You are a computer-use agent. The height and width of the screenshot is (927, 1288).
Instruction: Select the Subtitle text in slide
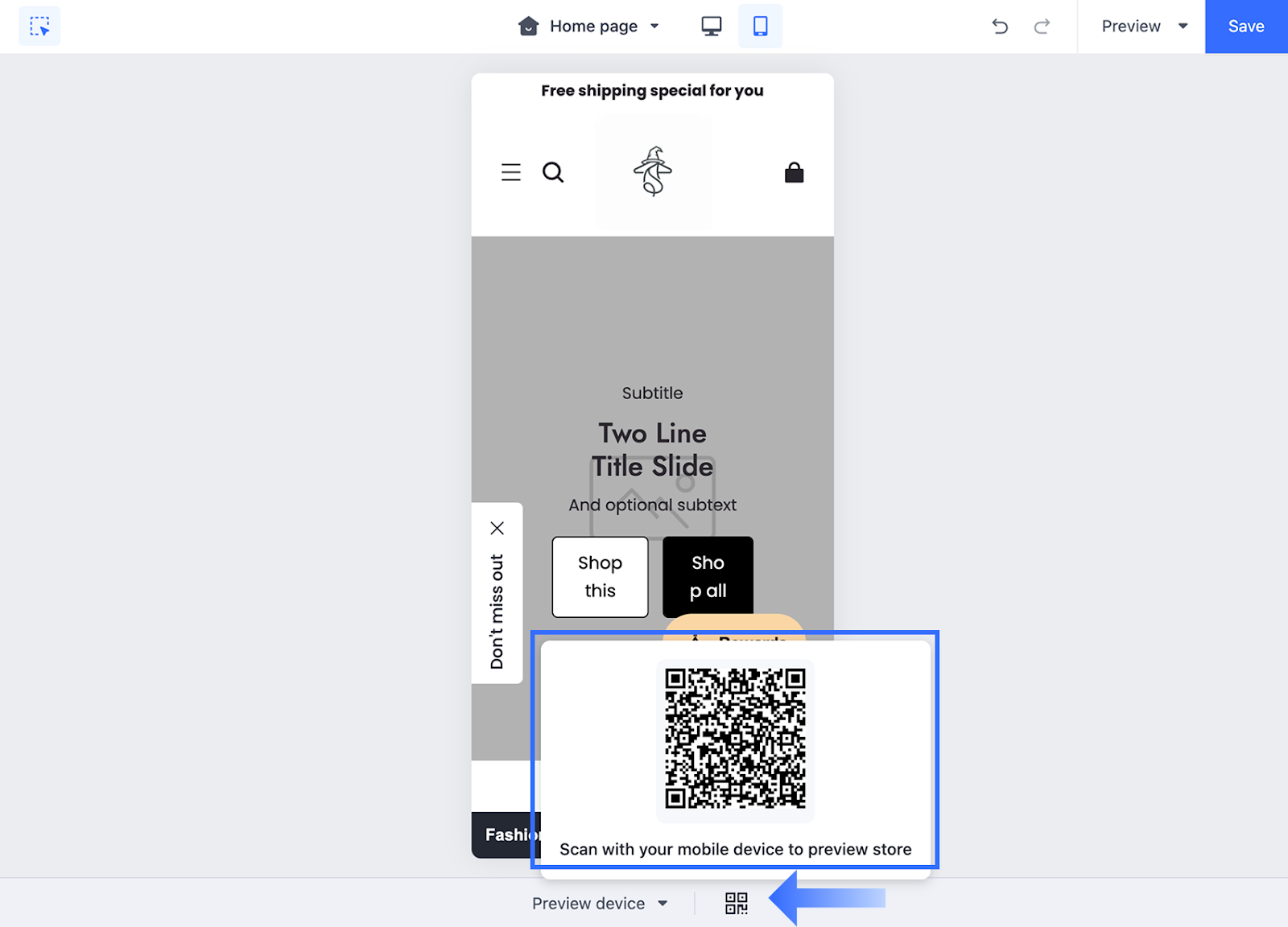(653, 393)
